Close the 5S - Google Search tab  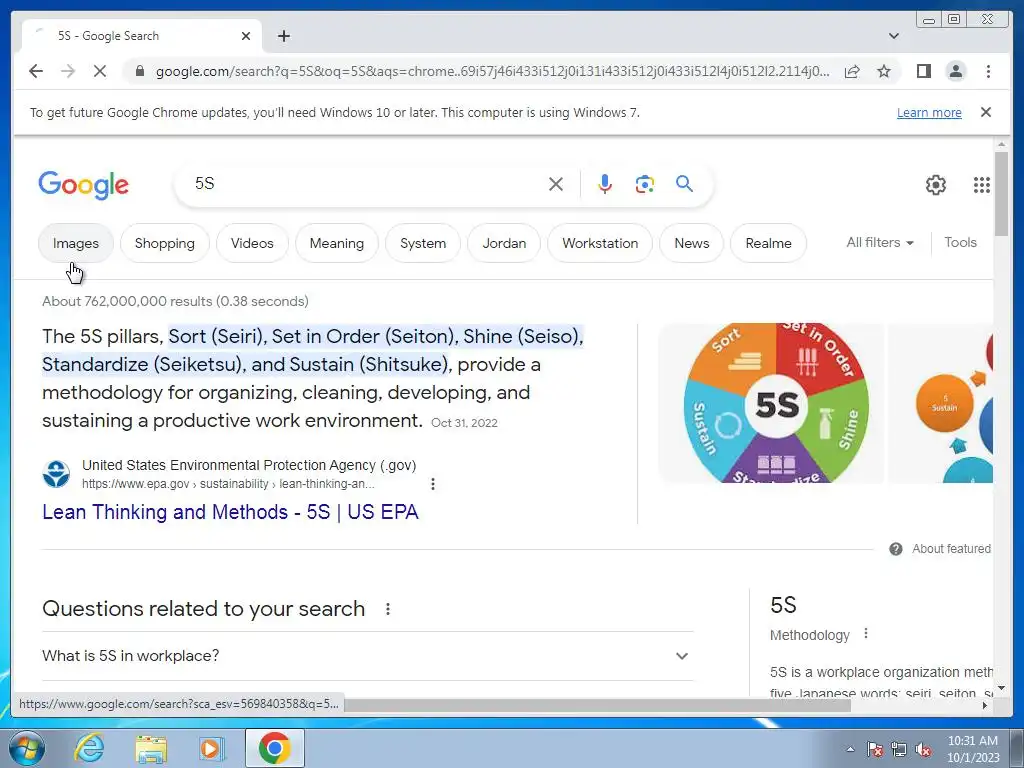tap(246, 36)
